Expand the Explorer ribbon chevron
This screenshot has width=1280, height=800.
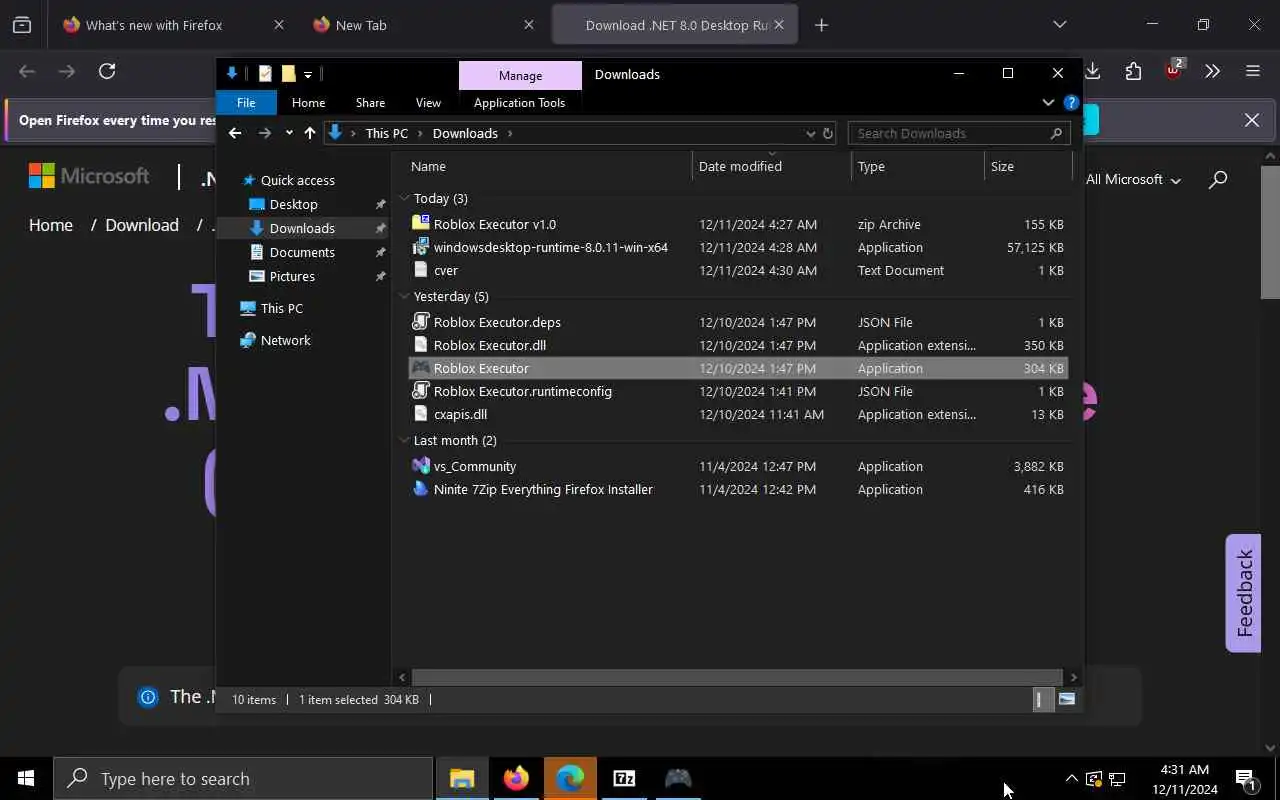[1048, 102]
